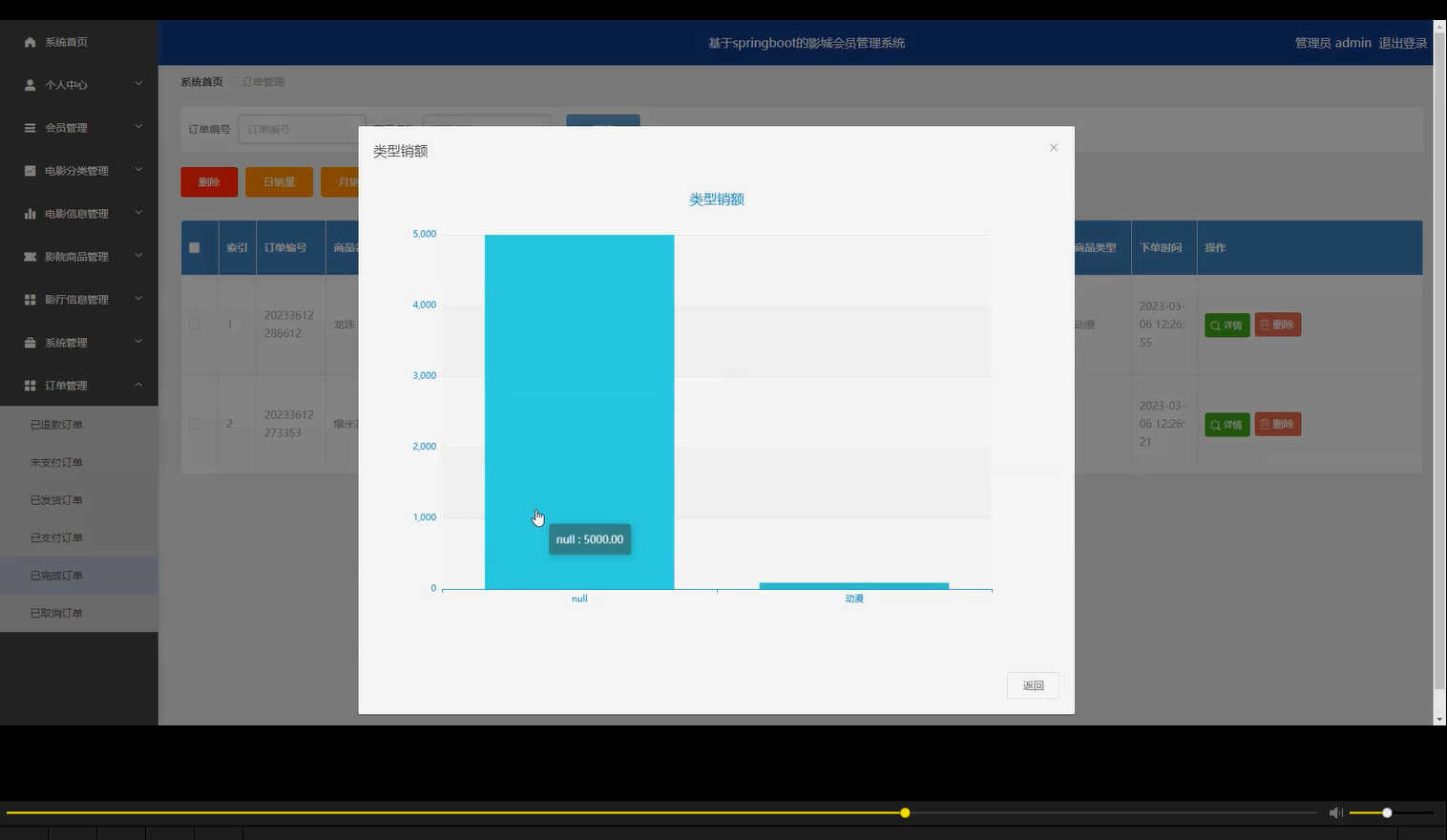Click 删除 button for the 2023-03-06 12:26:55 order
The height and width of the screenshot is (840, 1447).
click(1277, 325)
